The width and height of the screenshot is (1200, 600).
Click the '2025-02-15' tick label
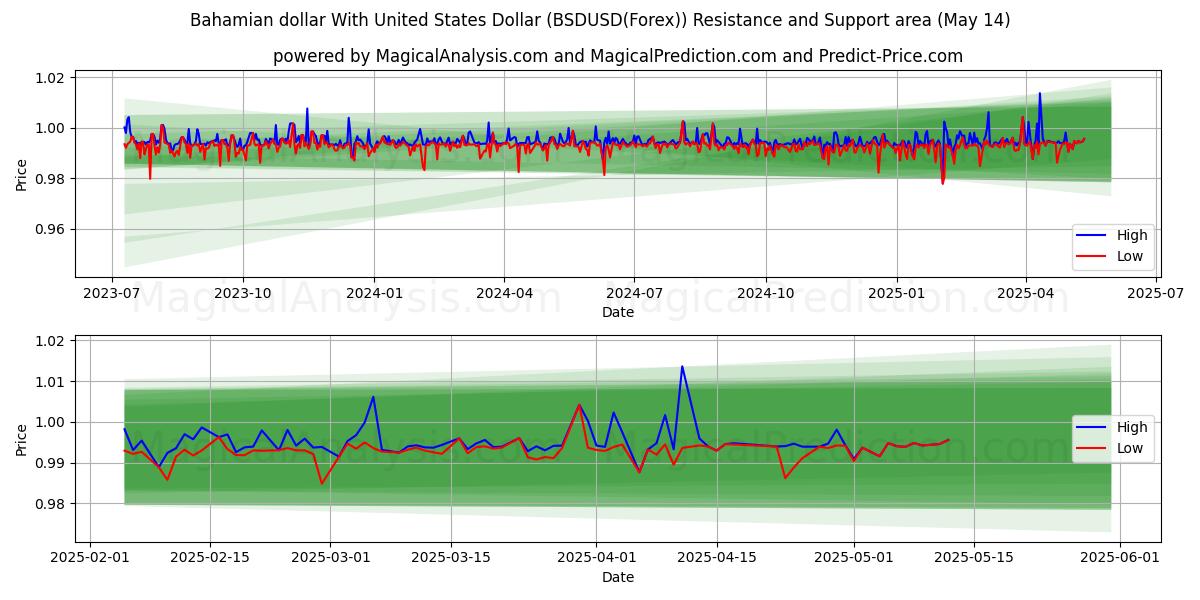[210, 556]
